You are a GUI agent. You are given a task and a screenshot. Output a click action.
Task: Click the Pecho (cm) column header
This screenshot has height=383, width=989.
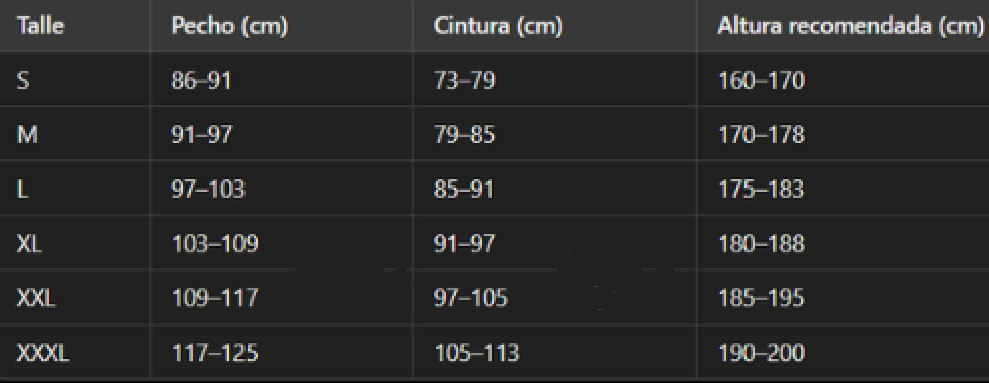click(x=230, y=27)
